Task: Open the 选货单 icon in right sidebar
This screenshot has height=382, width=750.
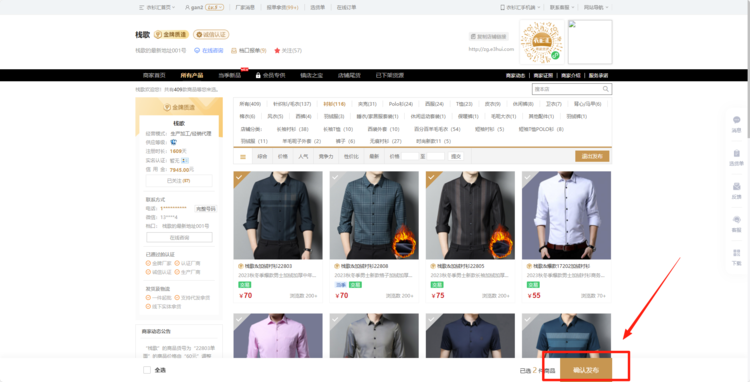Action: pyautogui.click(x=737, y=153)
